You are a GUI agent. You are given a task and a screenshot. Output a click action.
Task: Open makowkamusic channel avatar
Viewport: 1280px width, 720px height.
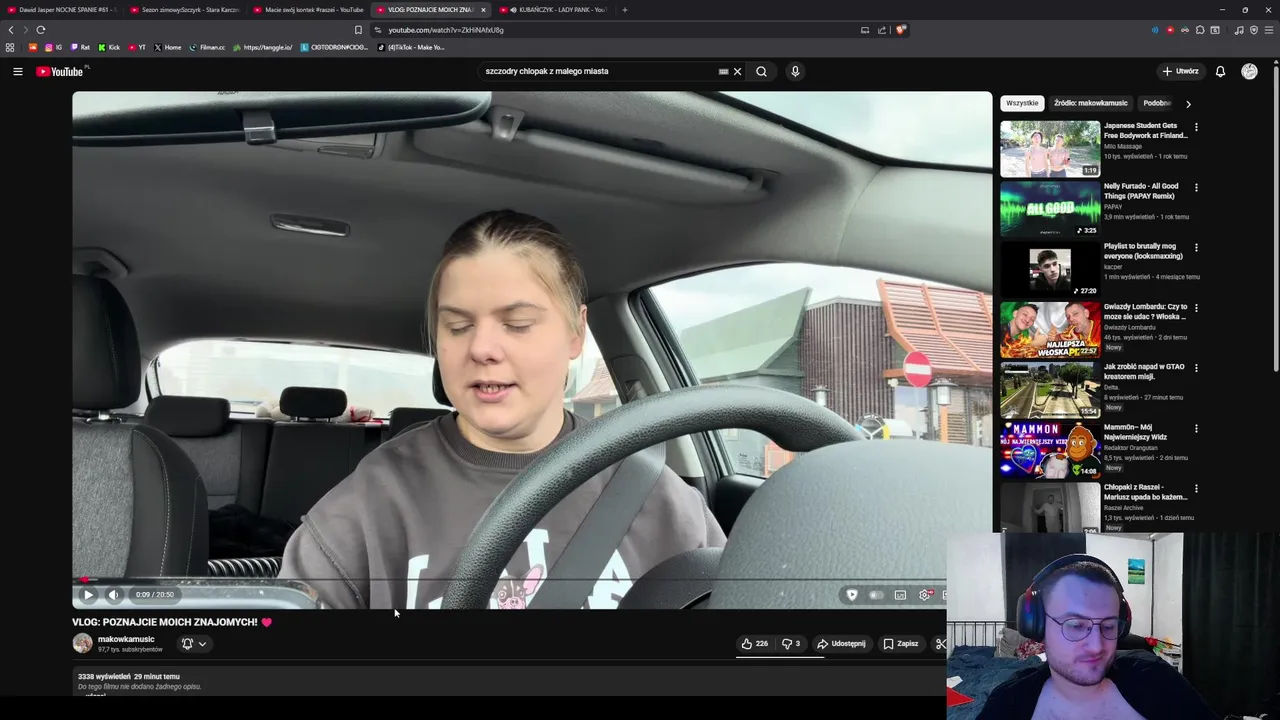(x=82, y=643)
